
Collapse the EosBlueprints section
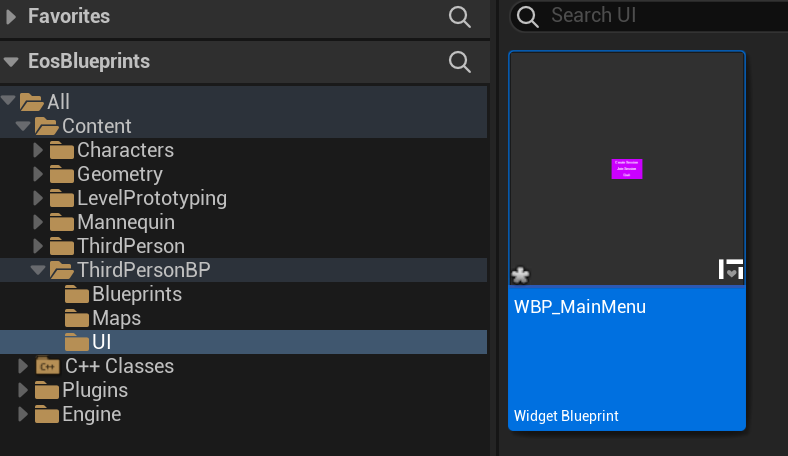pyautogui.click(x=12, y=62)
